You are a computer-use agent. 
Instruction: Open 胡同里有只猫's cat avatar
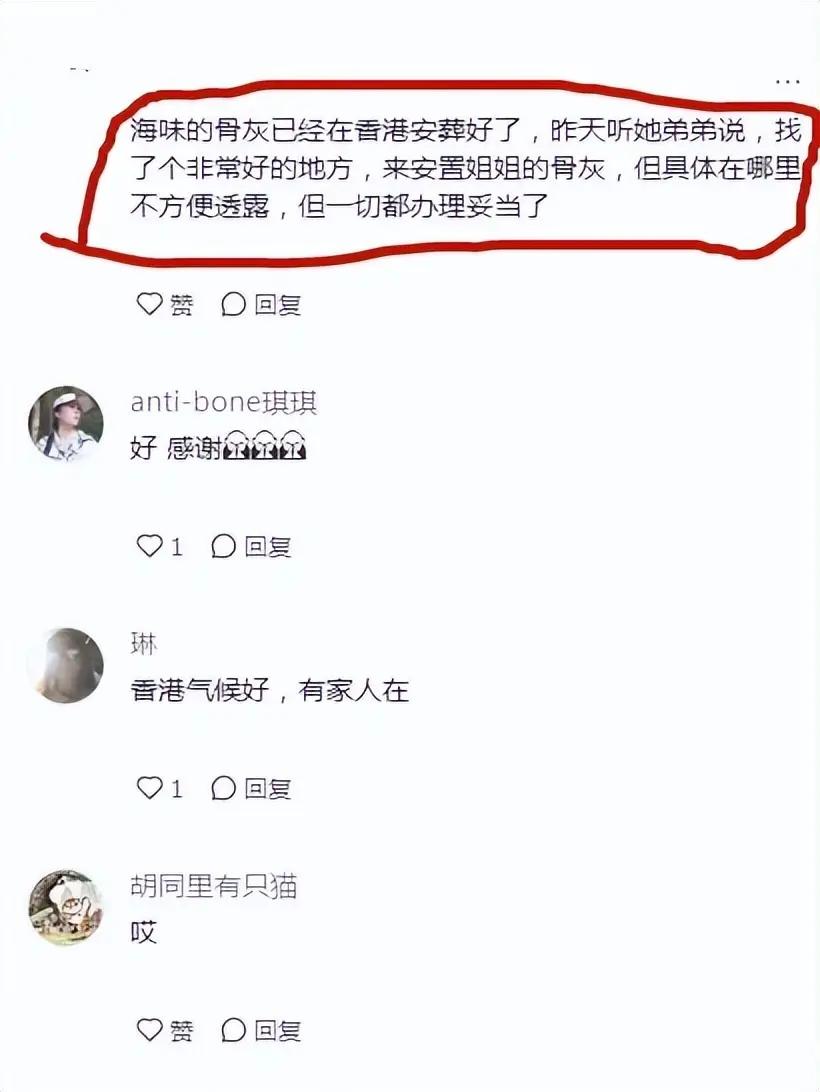tap(65, 907)
